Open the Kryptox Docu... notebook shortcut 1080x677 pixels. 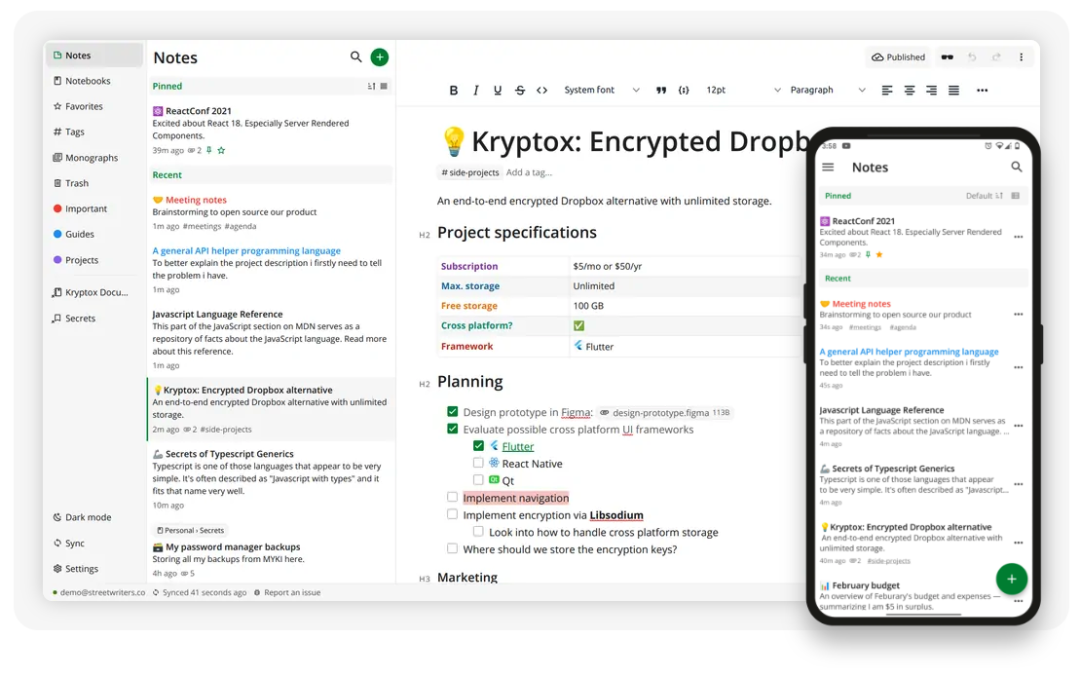94,292
